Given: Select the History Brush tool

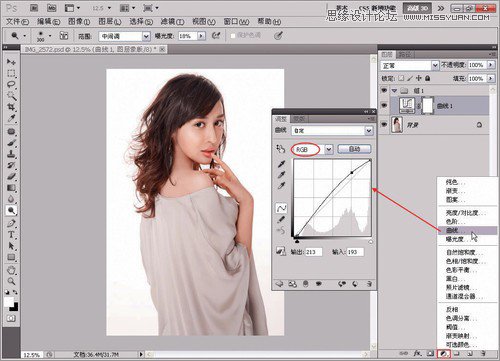Looking at the screenshot, I should tap(11, 165).
